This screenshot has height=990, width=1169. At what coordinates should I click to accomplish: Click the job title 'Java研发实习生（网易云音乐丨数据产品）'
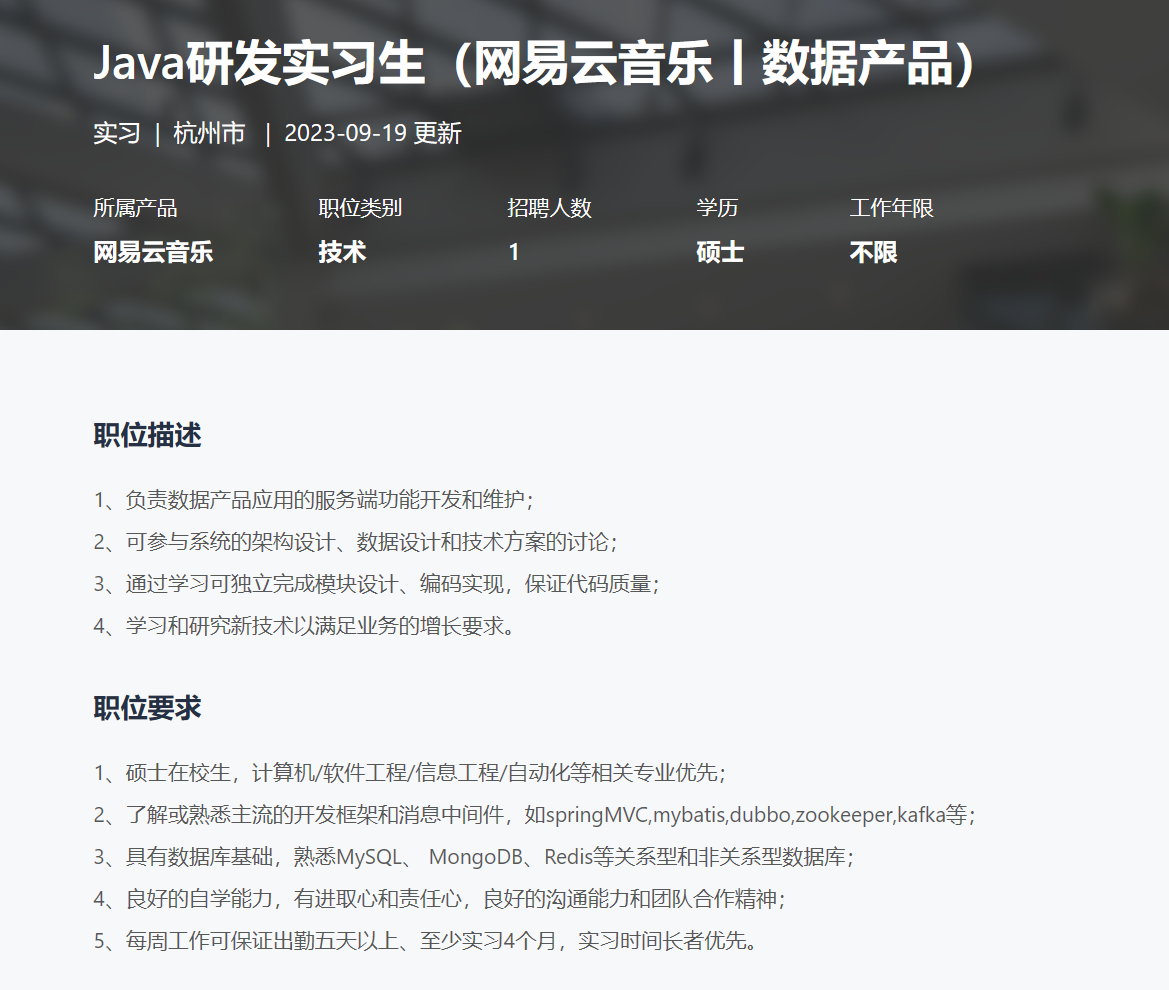click(534, 63)
